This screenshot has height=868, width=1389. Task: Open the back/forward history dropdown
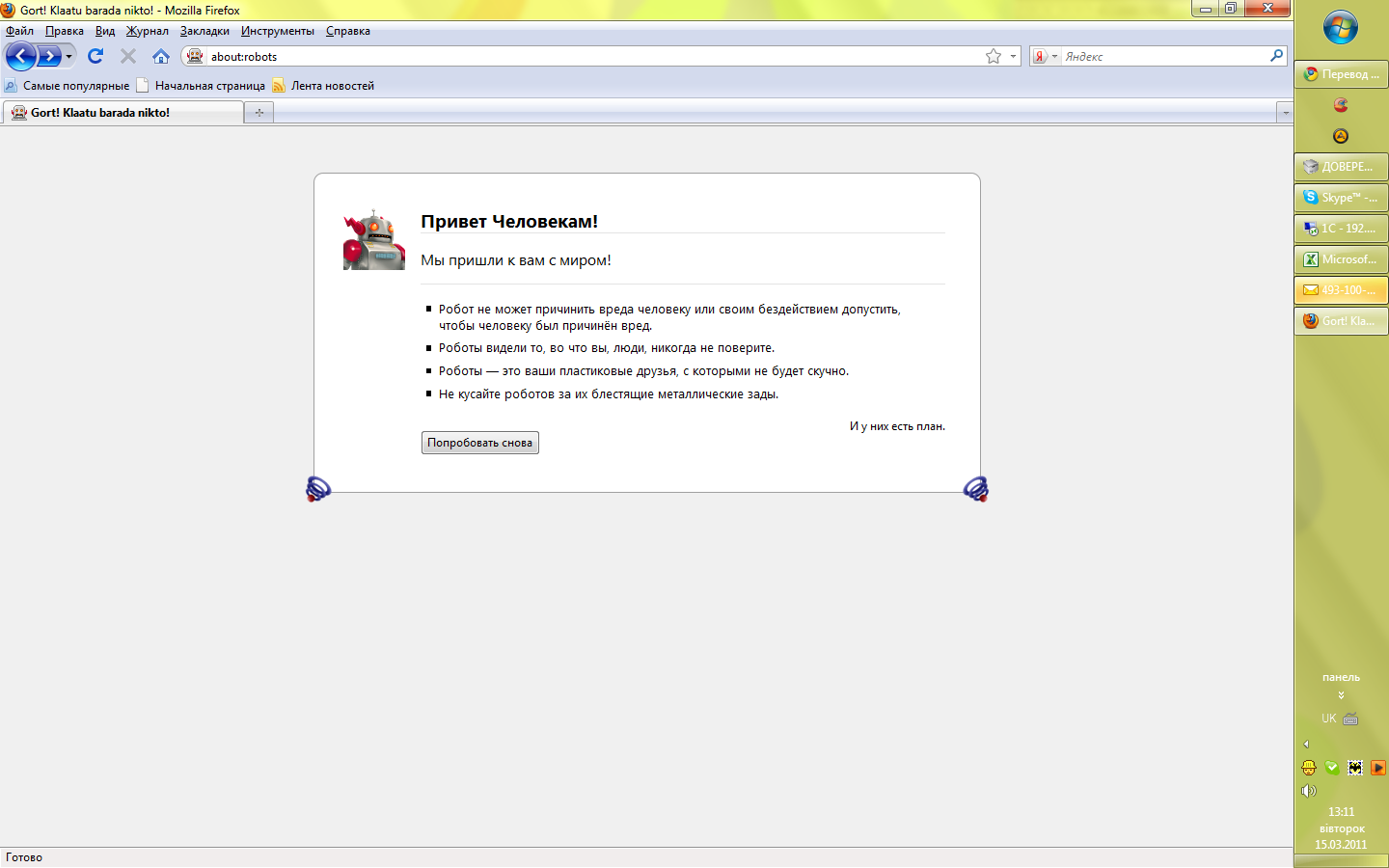(x=68, y=56)
